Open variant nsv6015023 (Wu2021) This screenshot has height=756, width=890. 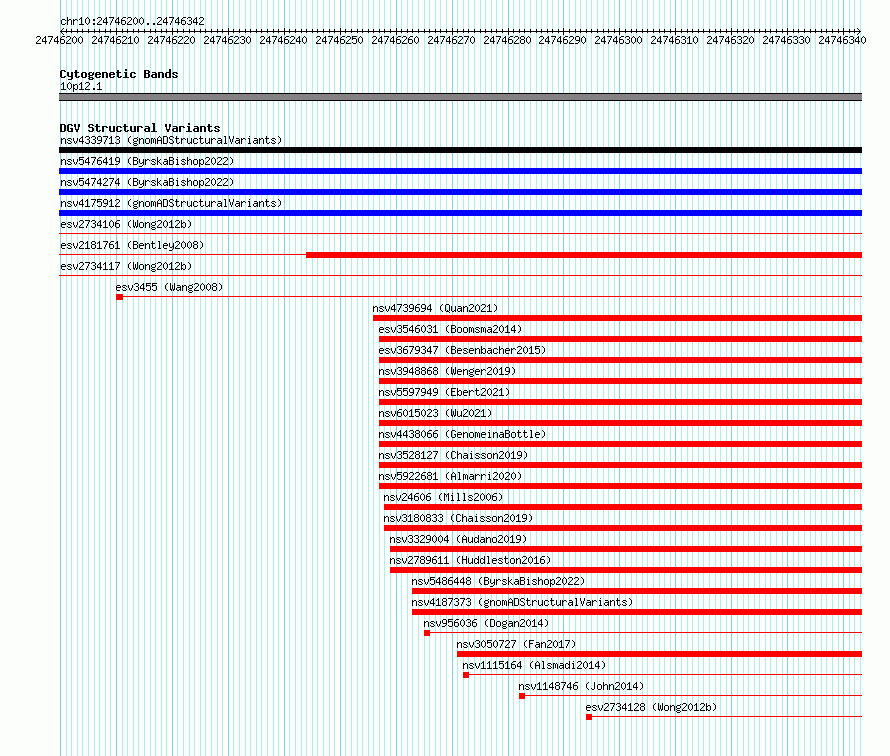click(x=435, y=413)
